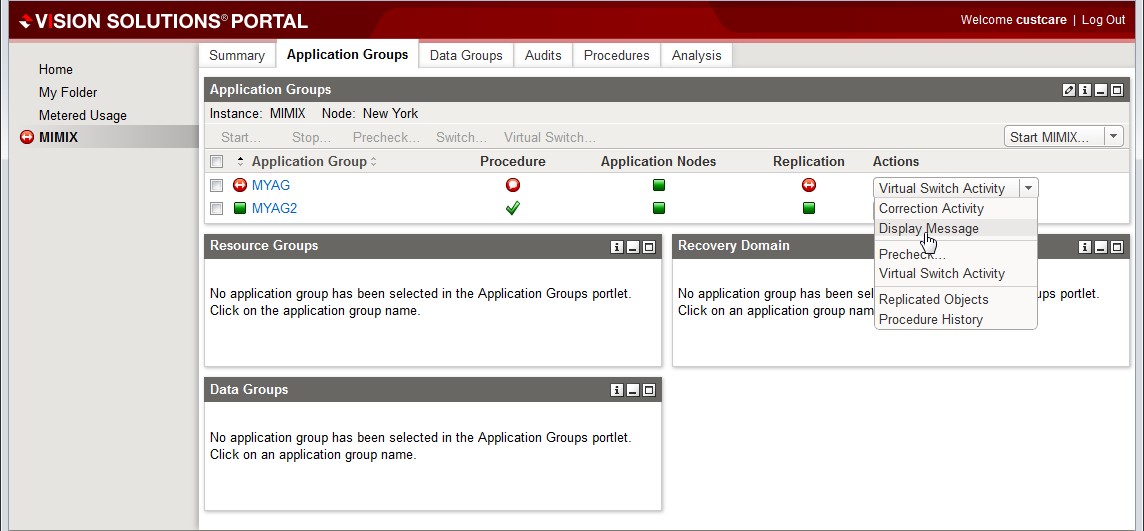Sort by the Application Group column arrows
Image resolution: width=1144 pixels, height=531 pixels.
tap(374, 162)
